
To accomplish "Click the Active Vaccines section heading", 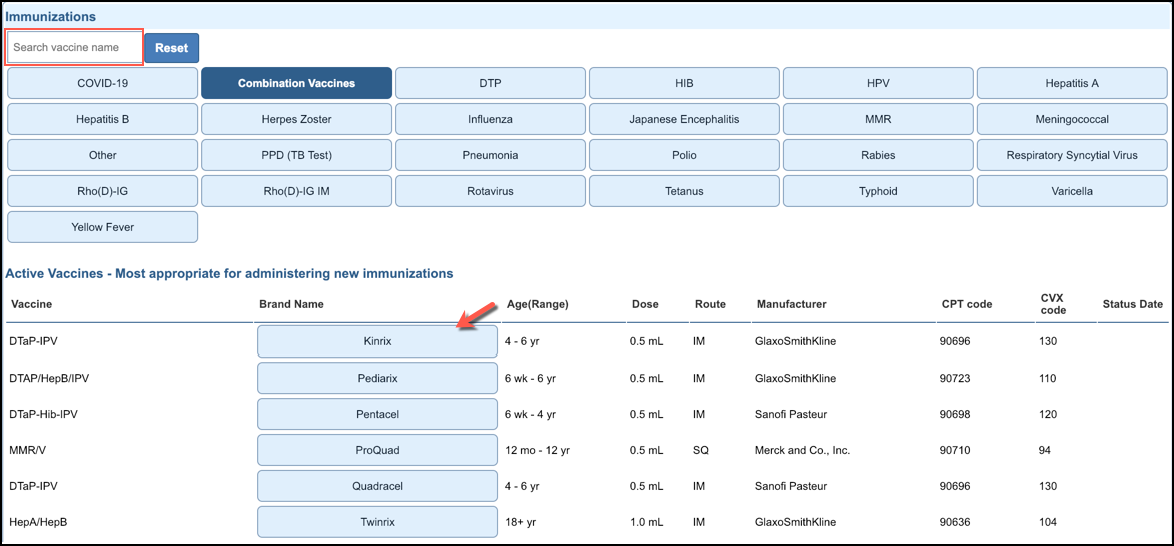I will click(x=229, y=273).
